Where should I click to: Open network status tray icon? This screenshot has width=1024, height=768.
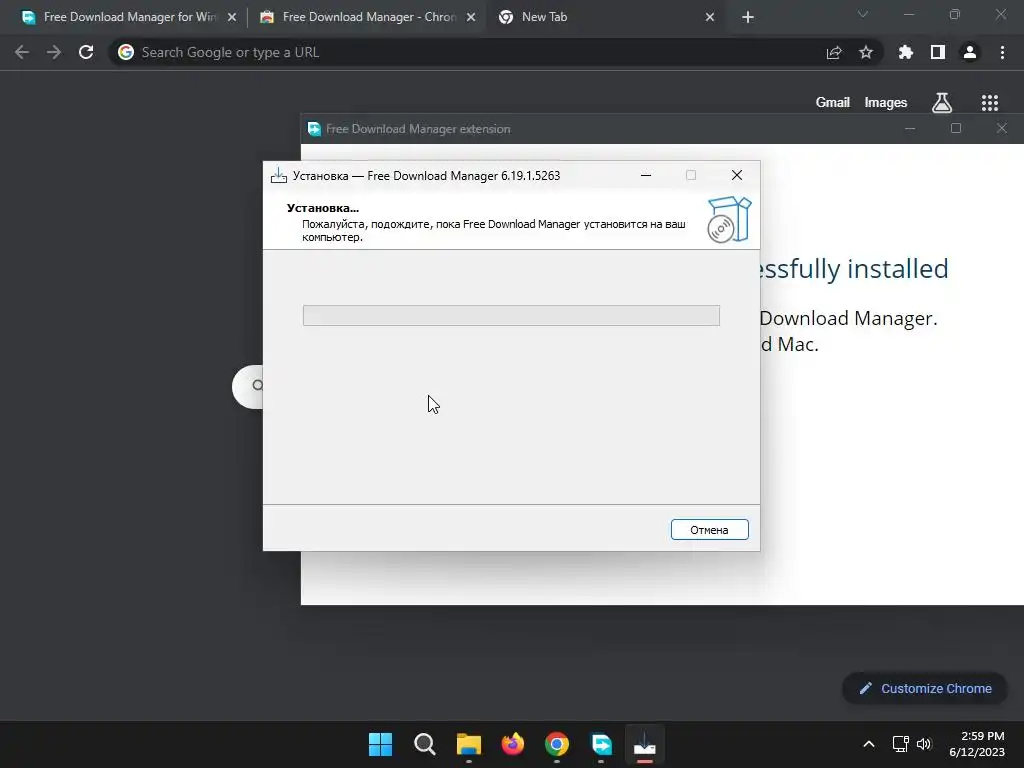click(x=901, y=744)
